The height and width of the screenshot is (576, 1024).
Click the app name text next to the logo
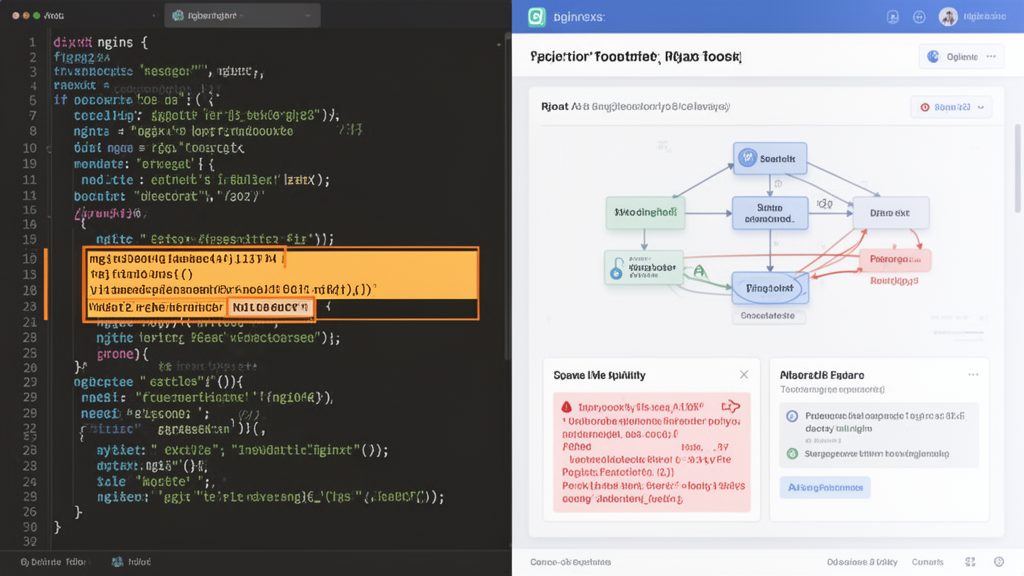(579, 17)
